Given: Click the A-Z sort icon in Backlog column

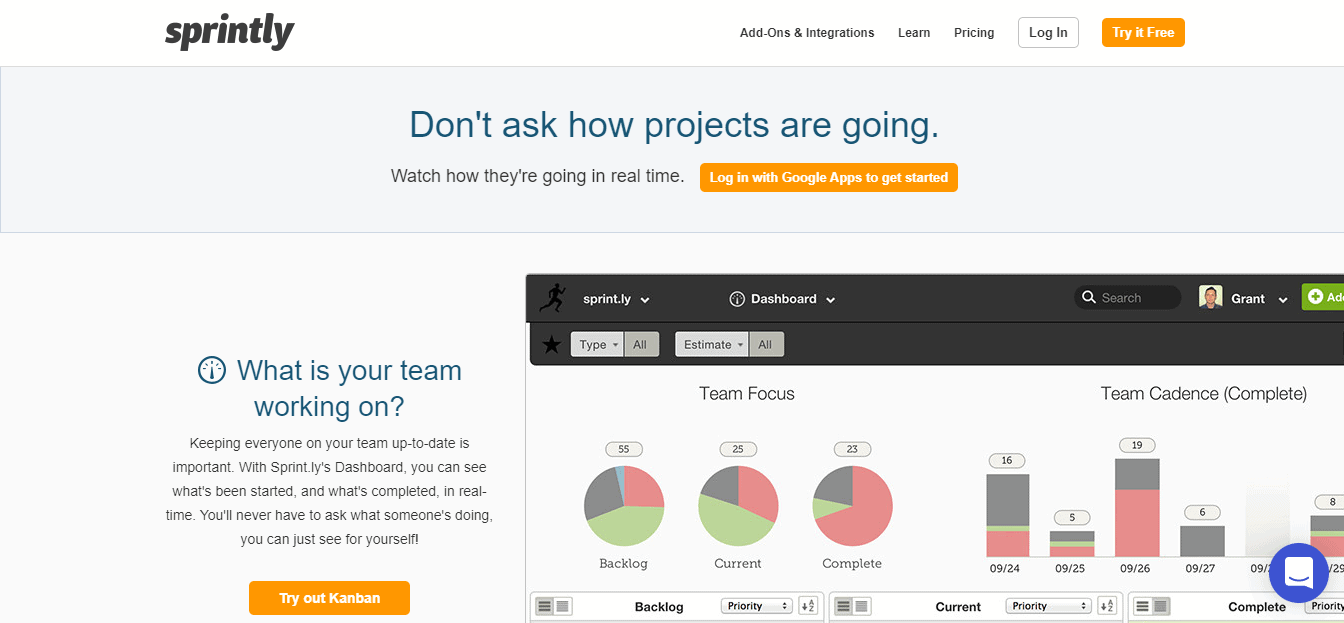Looking at the screenshot, I should click(808, 606).
